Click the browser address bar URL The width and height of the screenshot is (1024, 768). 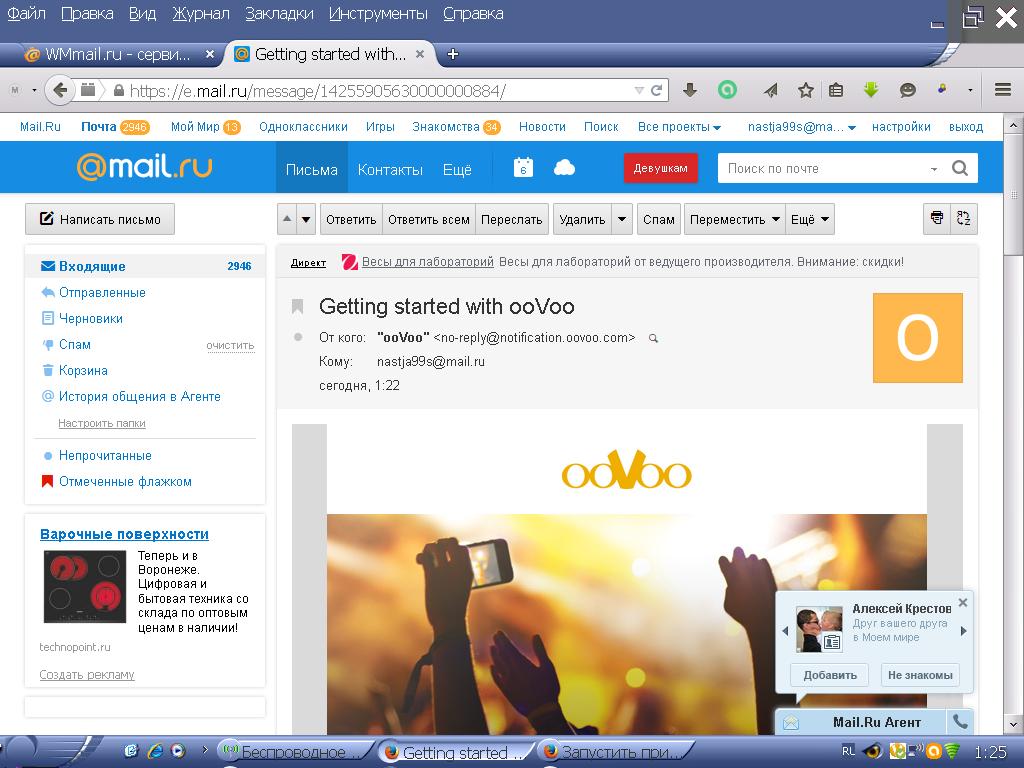318,90
